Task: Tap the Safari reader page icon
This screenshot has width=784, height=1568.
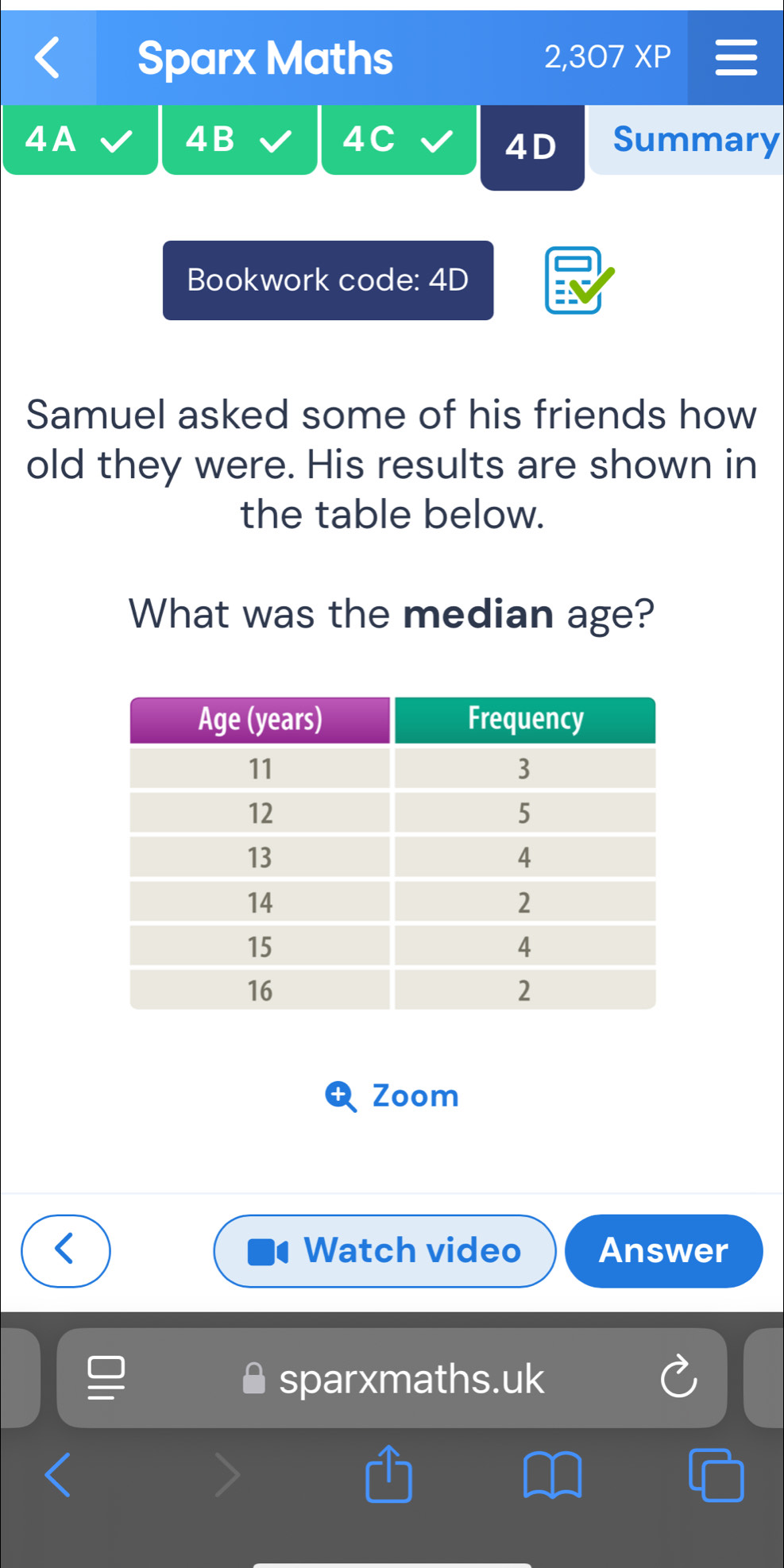Action: [x=106, y=1378]
